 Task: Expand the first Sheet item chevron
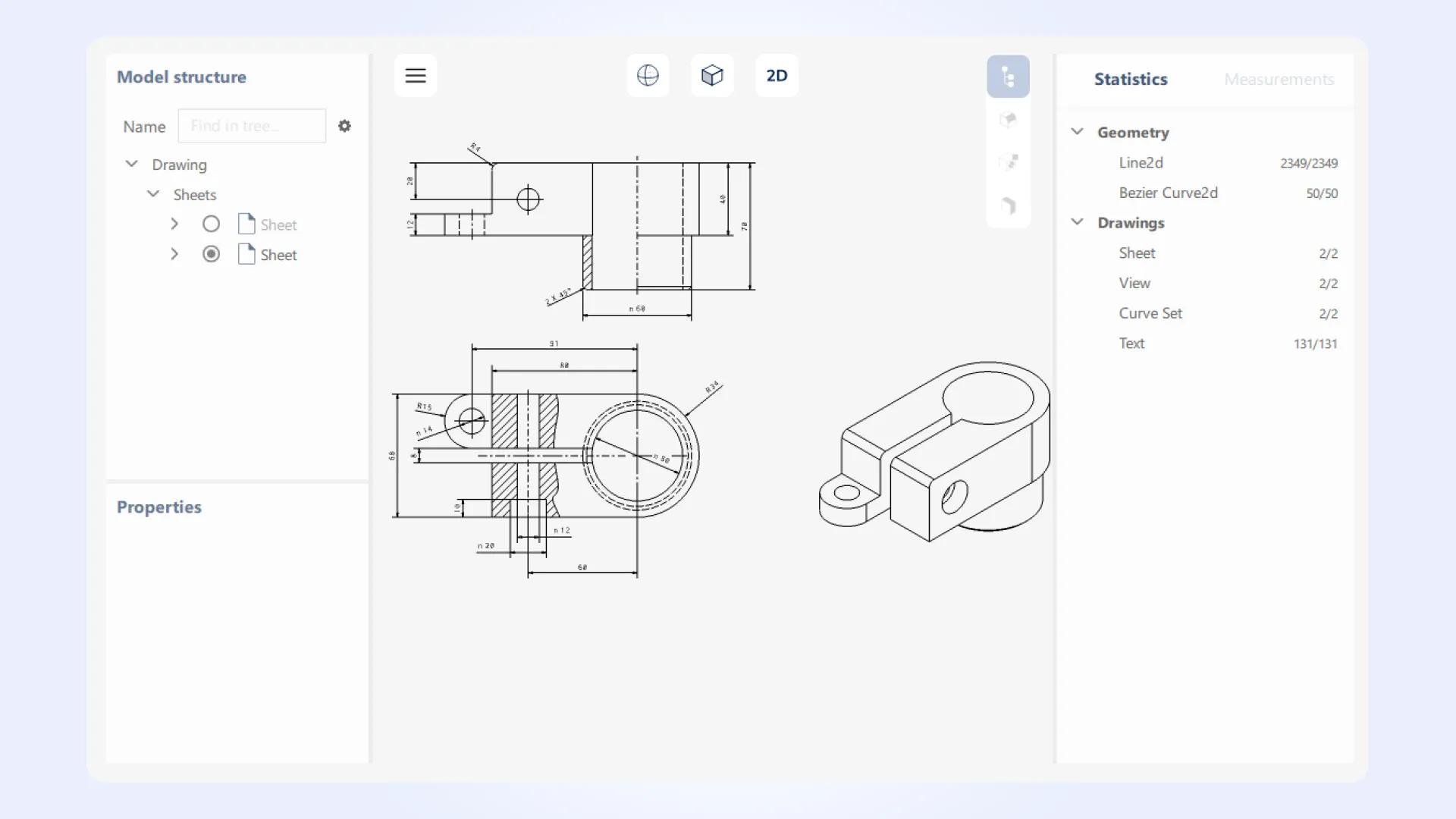point(174,224)
